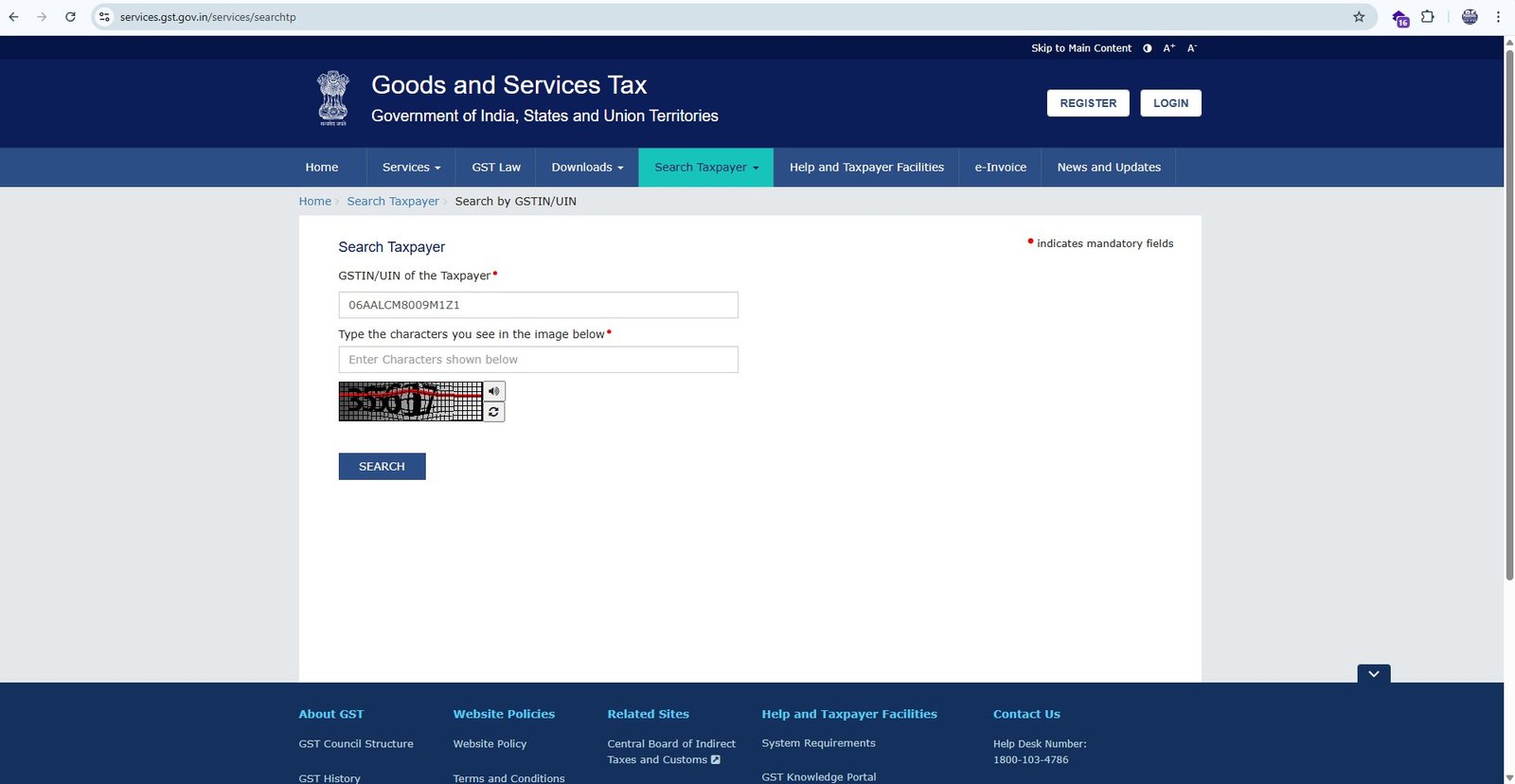Bookmark this page with star icon

pyautogui.click(x=1359, y=17)
